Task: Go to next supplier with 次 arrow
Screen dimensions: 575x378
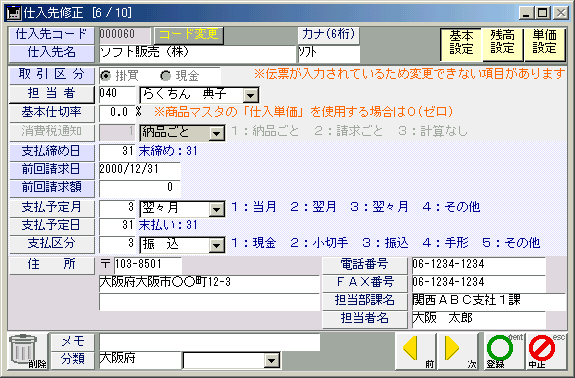Action: (457, 351)
